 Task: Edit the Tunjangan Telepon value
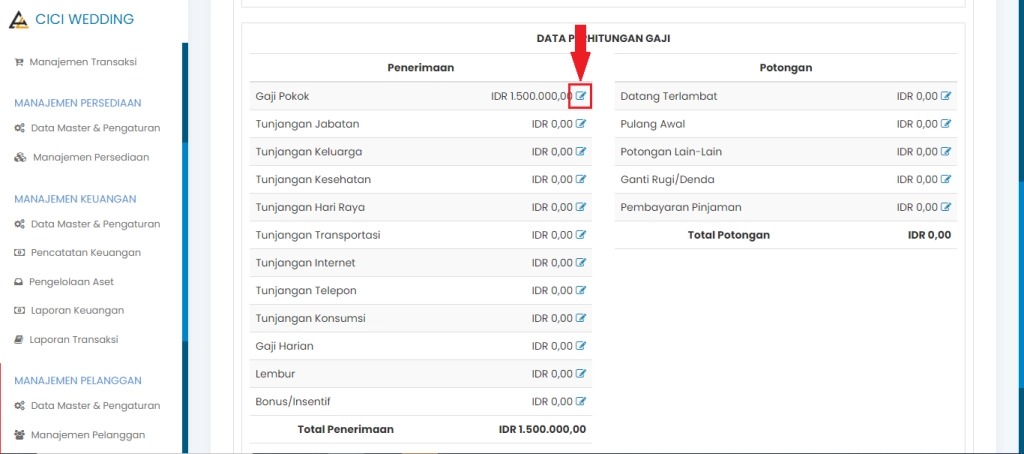581,290
